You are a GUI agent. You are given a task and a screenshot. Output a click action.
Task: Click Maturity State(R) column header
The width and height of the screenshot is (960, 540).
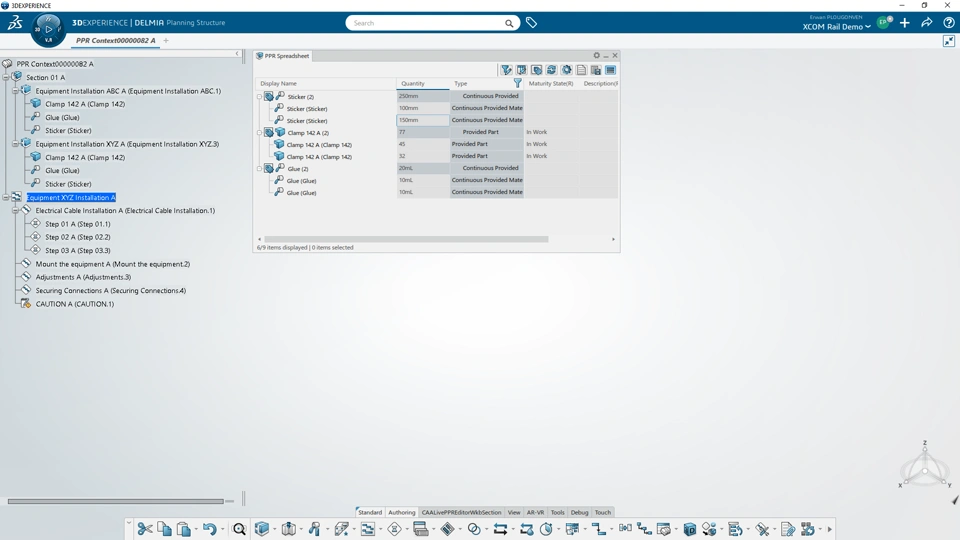click(x=551, y=83)
